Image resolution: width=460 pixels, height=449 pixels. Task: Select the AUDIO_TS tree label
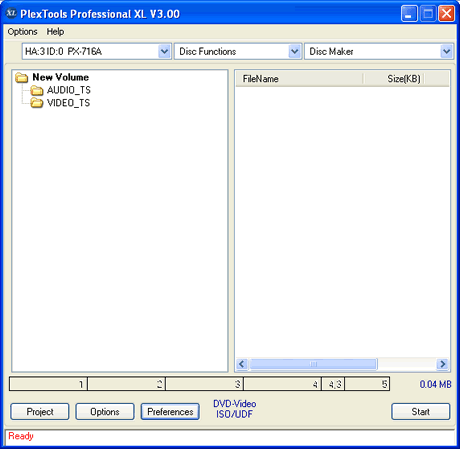pos(69,90)
